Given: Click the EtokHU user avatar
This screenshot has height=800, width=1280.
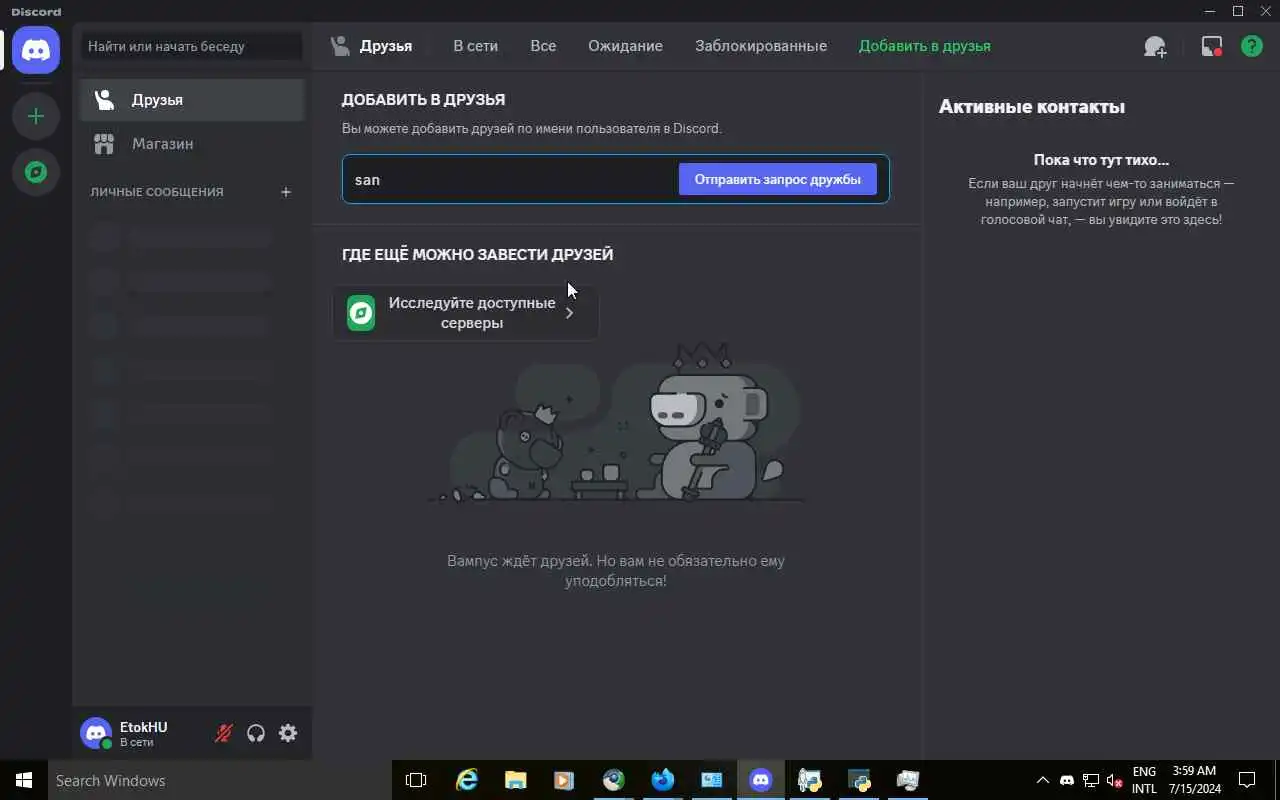Looking at the screenshot, I should 96,733.
